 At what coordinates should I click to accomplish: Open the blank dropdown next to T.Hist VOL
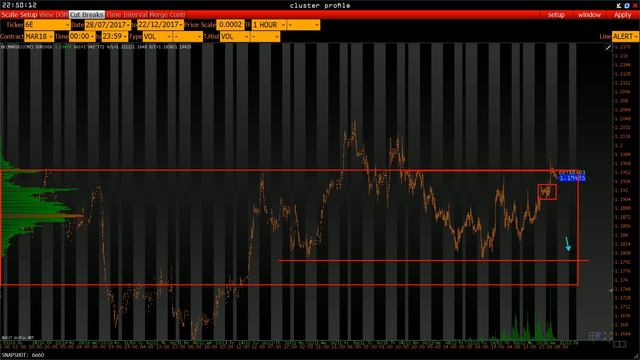[265, 37]
